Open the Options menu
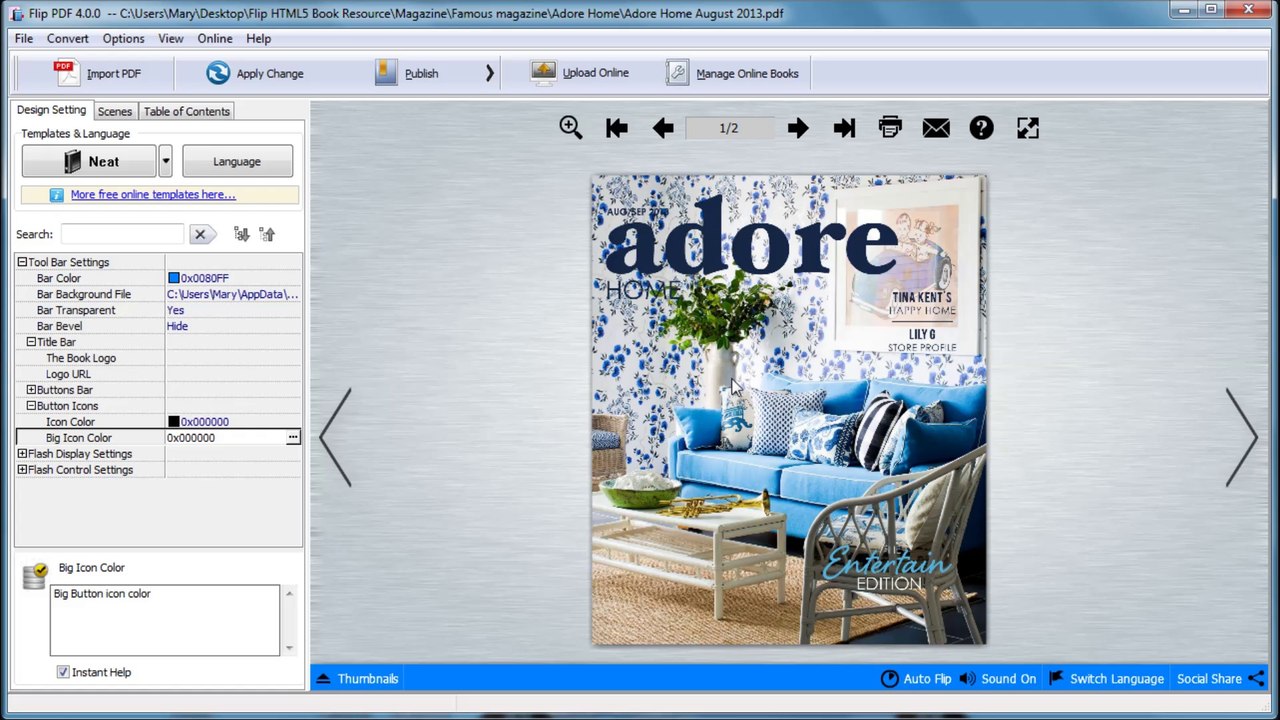 [x=123, y=38]
